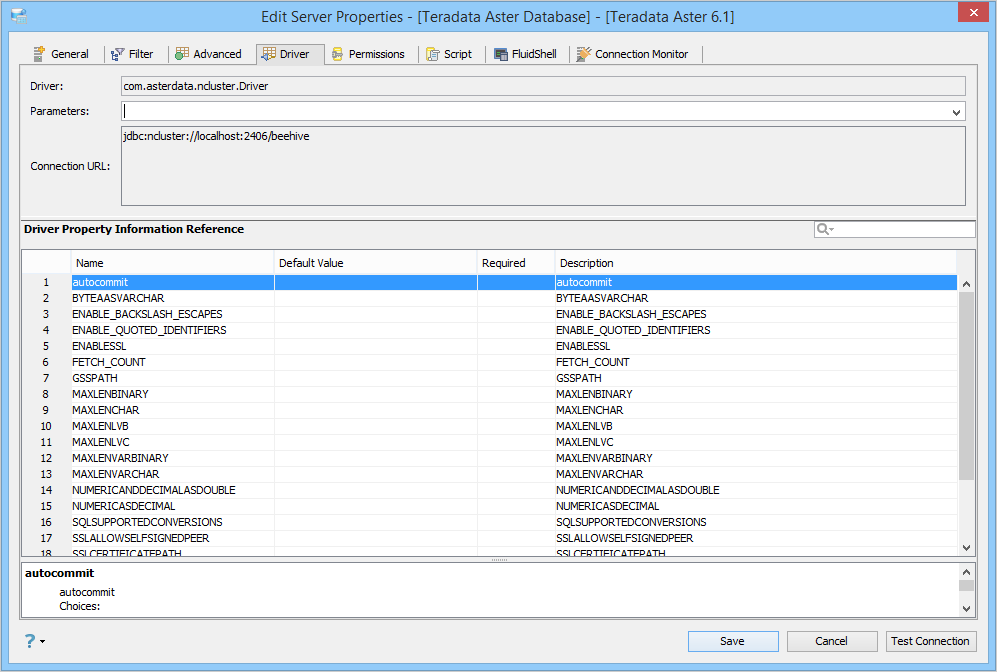Click the Save button
The width and height of the screenshot is (997, 672).
[732, 641]
